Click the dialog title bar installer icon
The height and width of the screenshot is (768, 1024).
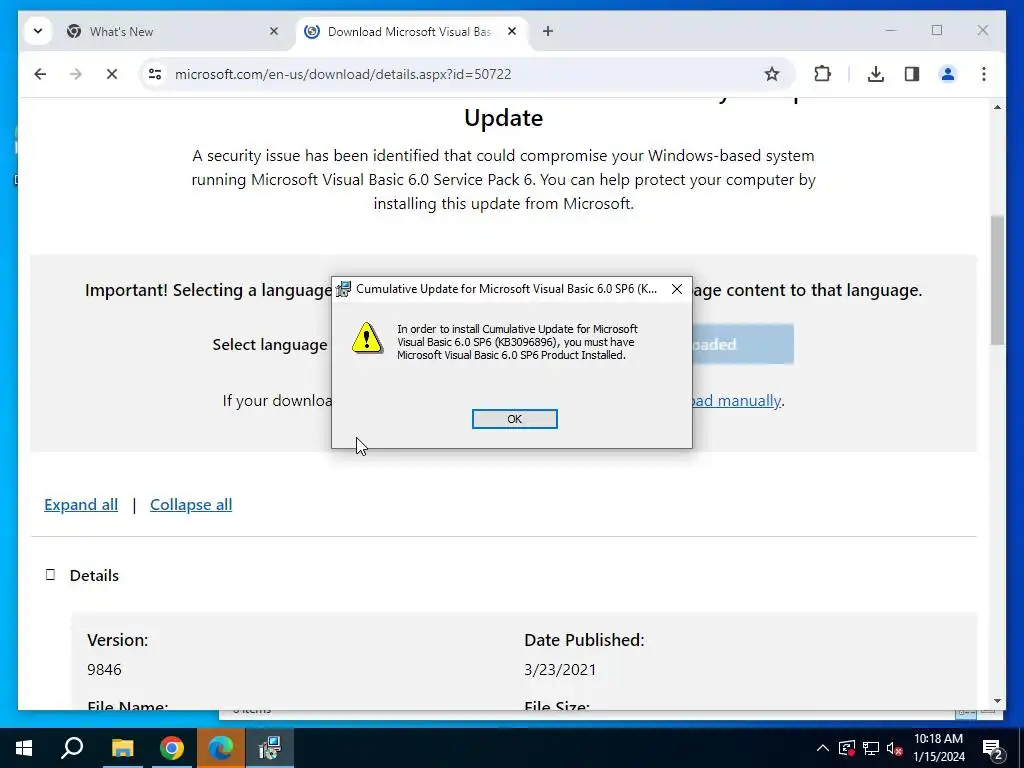point(344,289)
